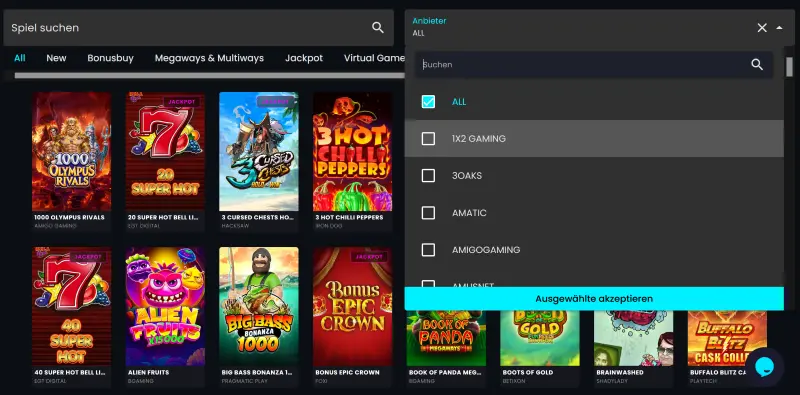800x395 pixels.
Task: Check the 1X2 GAMING provider checkbox
Action: coord(428,138)
